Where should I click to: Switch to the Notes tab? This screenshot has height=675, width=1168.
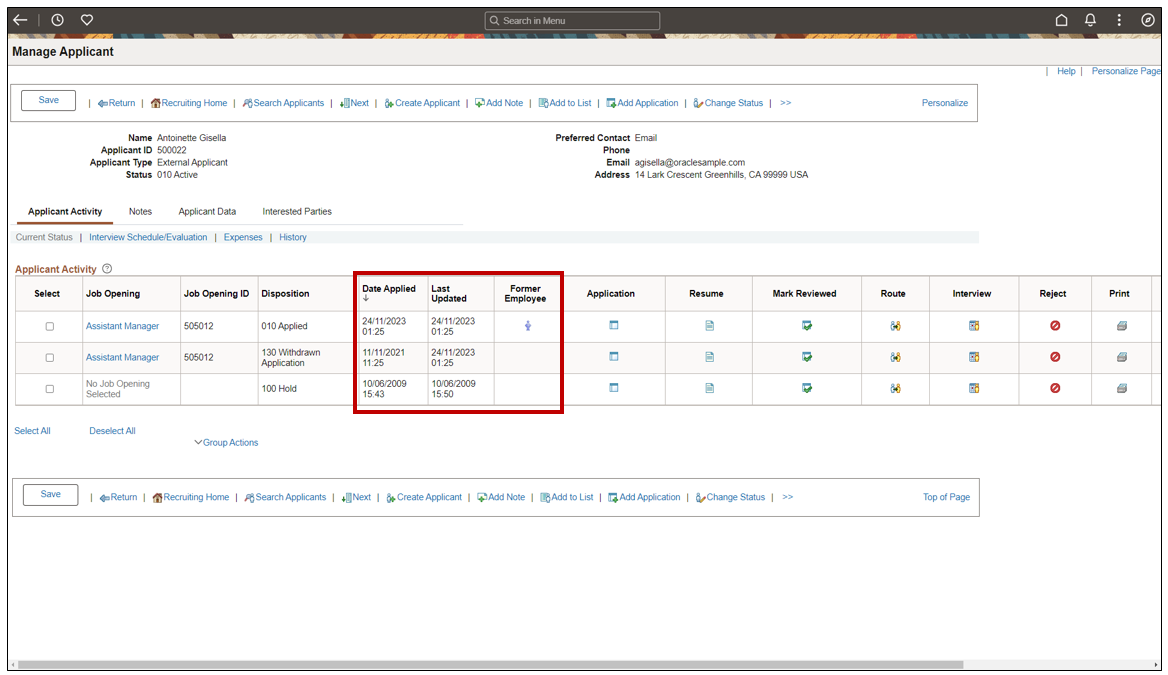pos(140,212)
